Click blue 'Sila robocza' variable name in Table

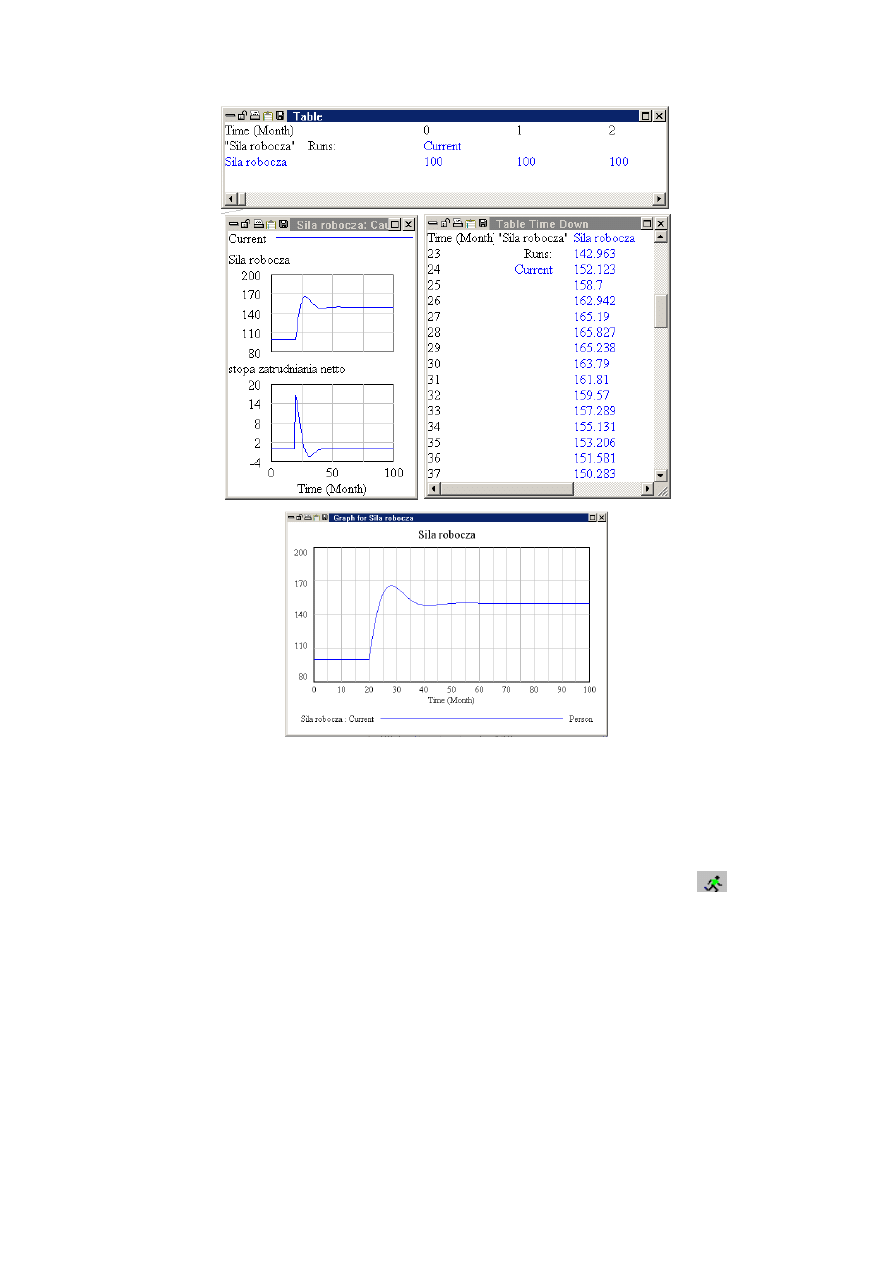point(256,162)
